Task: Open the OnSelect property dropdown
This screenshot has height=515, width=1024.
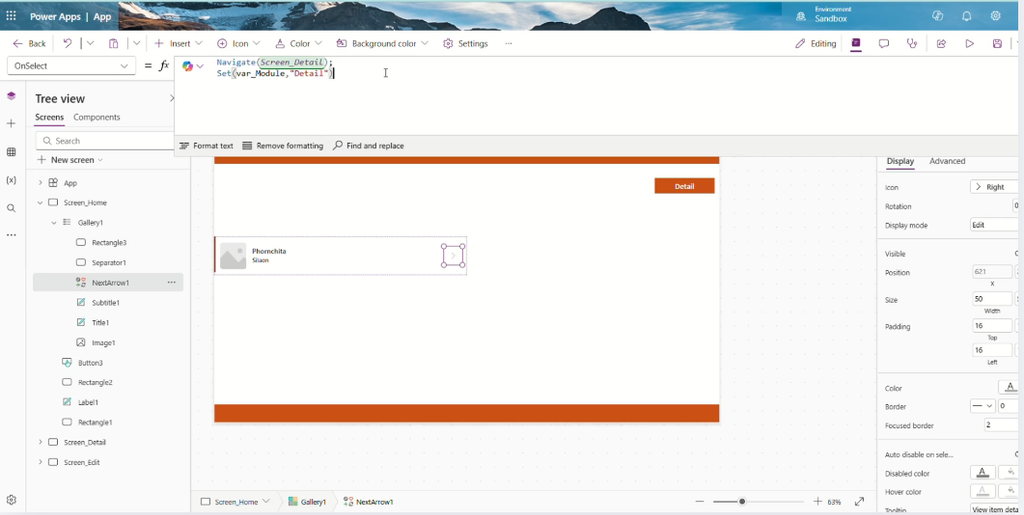Action: pyautogui.click(x=71, y=66)
